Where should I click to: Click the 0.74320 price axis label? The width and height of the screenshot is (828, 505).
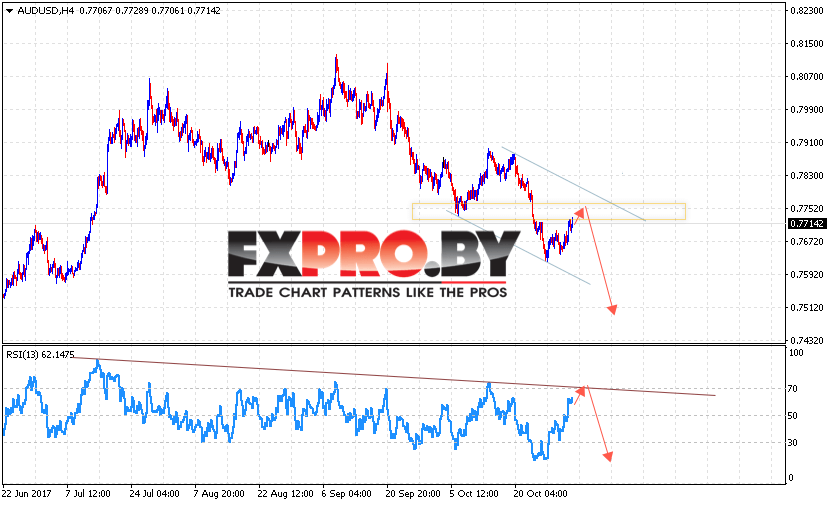click(806, 341)
